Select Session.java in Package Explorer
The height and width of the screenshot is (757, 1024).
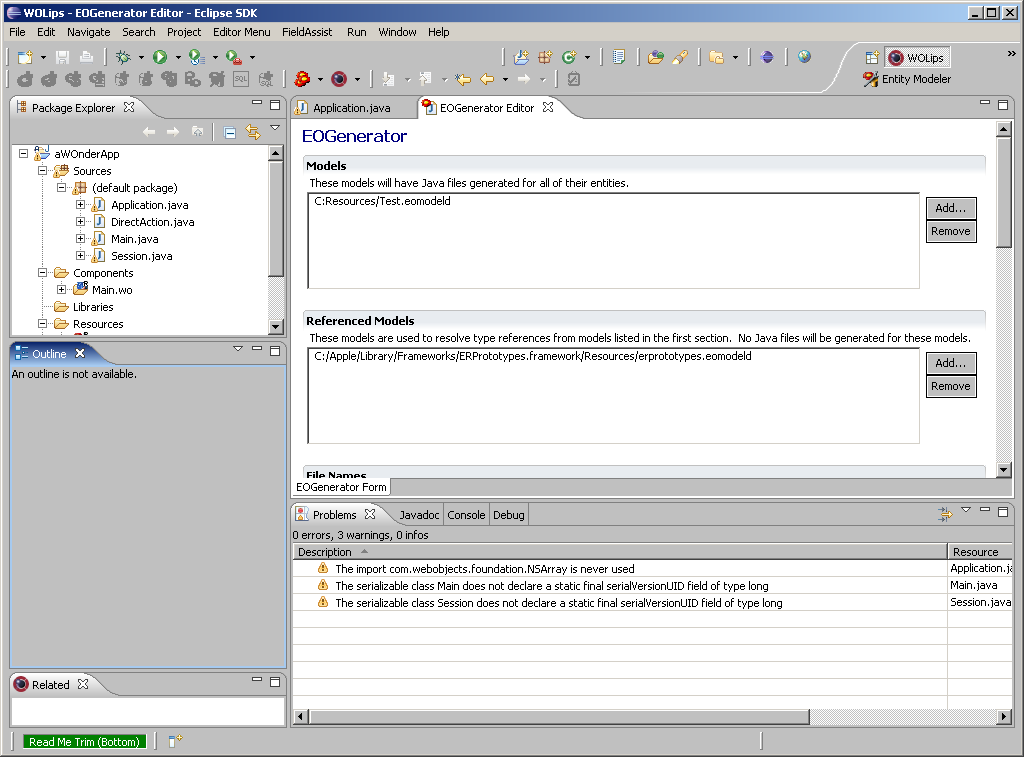pos(142,256)
